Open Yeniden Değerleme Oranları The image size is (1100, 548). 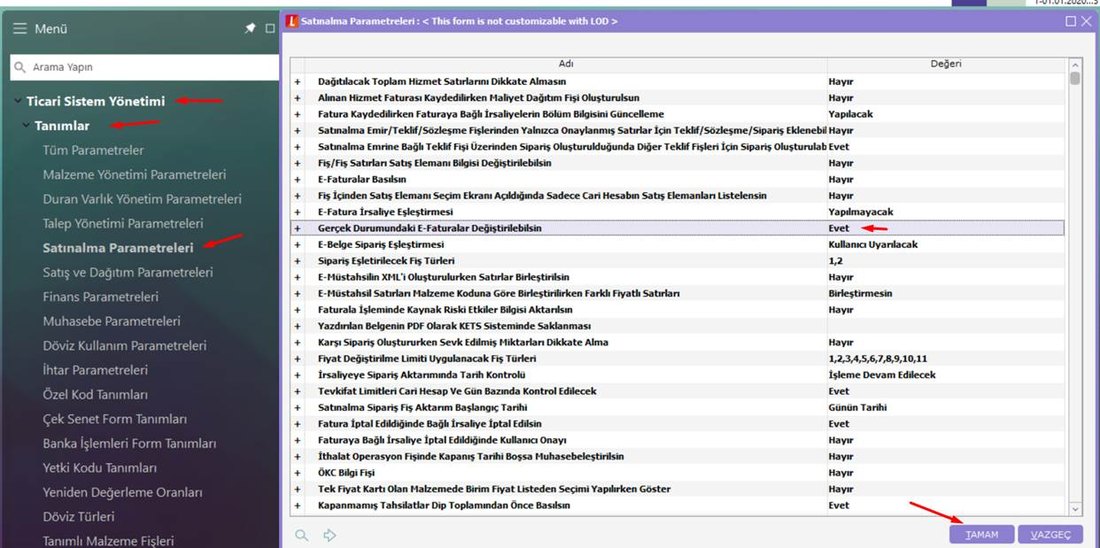(123, 492)
